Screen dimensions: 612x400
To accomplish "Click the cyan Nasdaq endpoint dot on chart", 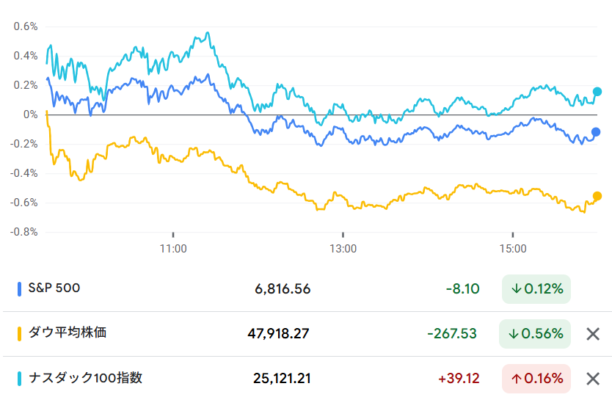I will (597, 92).
